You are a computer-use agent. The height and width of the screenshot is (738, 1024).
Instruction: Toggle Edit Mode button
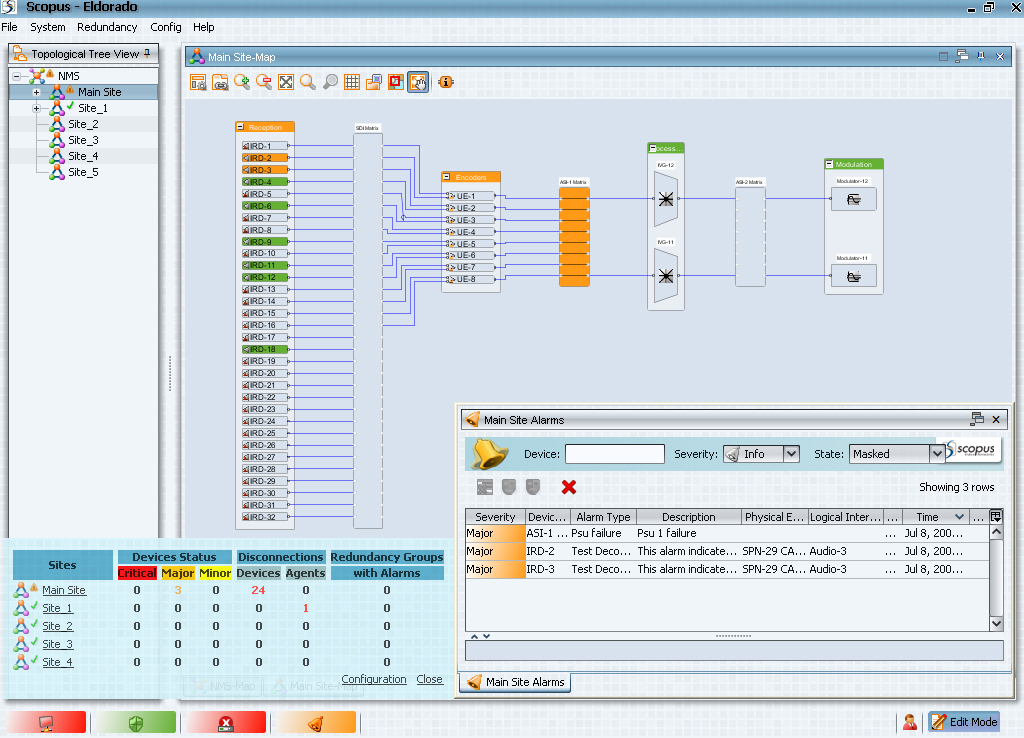(965, 722)
